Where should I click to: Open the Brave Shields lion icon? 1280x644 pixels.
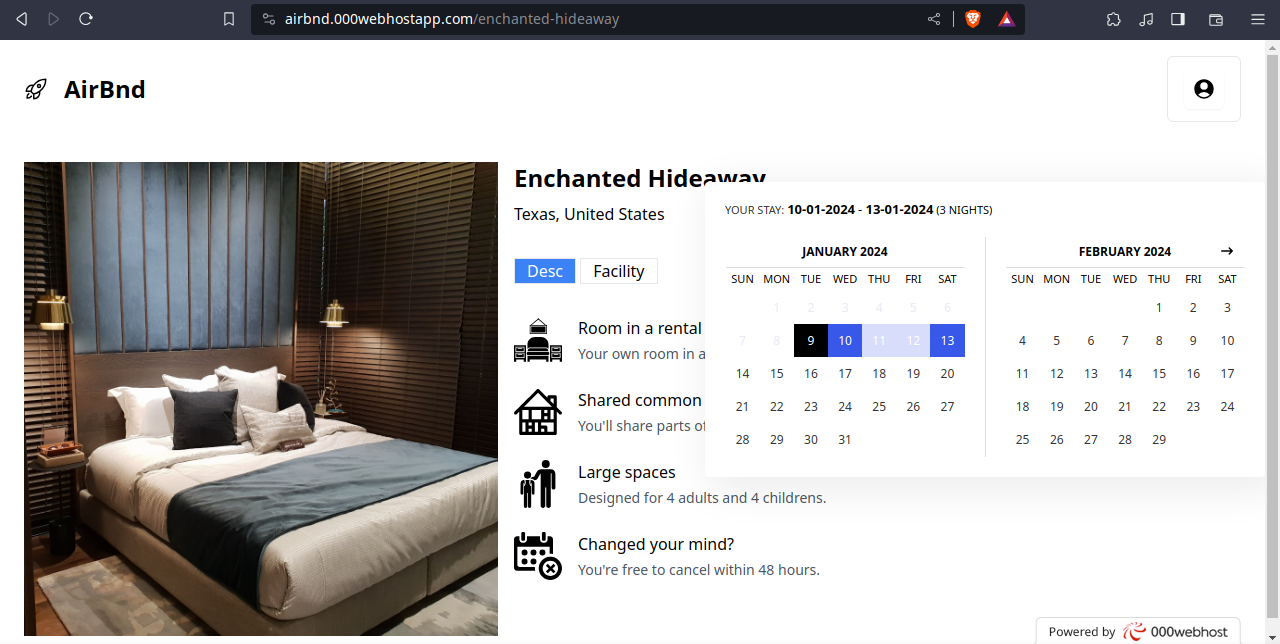pyautogui.click(x=972, y=19)
